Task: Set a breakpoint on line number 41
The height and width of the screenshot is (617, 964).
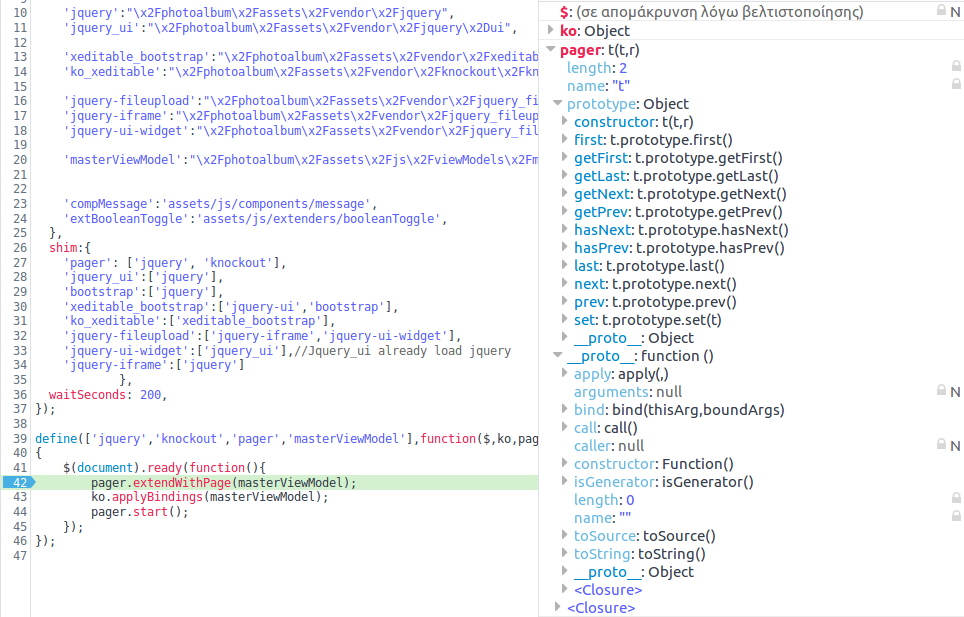Action: [x=20, y=468]
